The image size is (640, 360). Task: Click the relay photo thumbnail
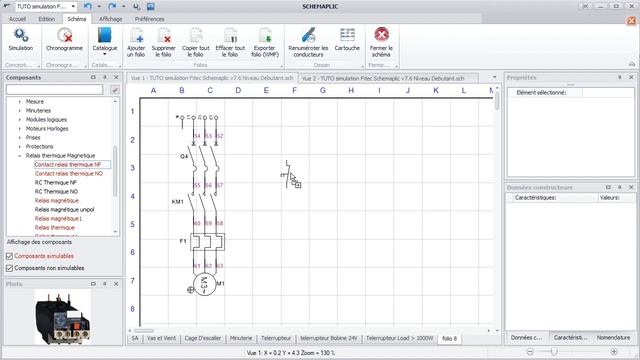click(x=62, y=316)
